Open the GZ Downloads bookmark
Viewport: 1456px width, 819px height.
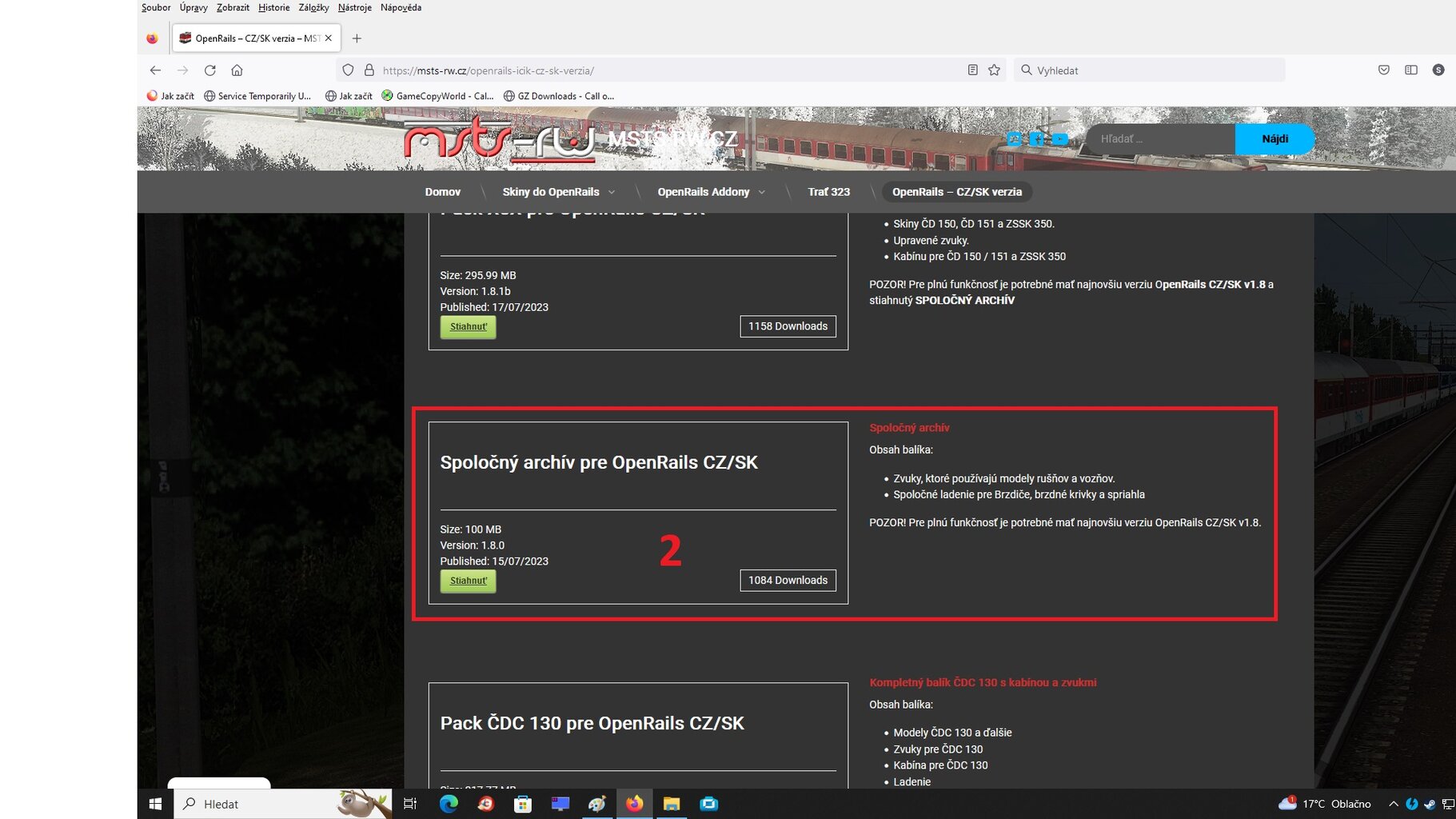coord(559,96)
